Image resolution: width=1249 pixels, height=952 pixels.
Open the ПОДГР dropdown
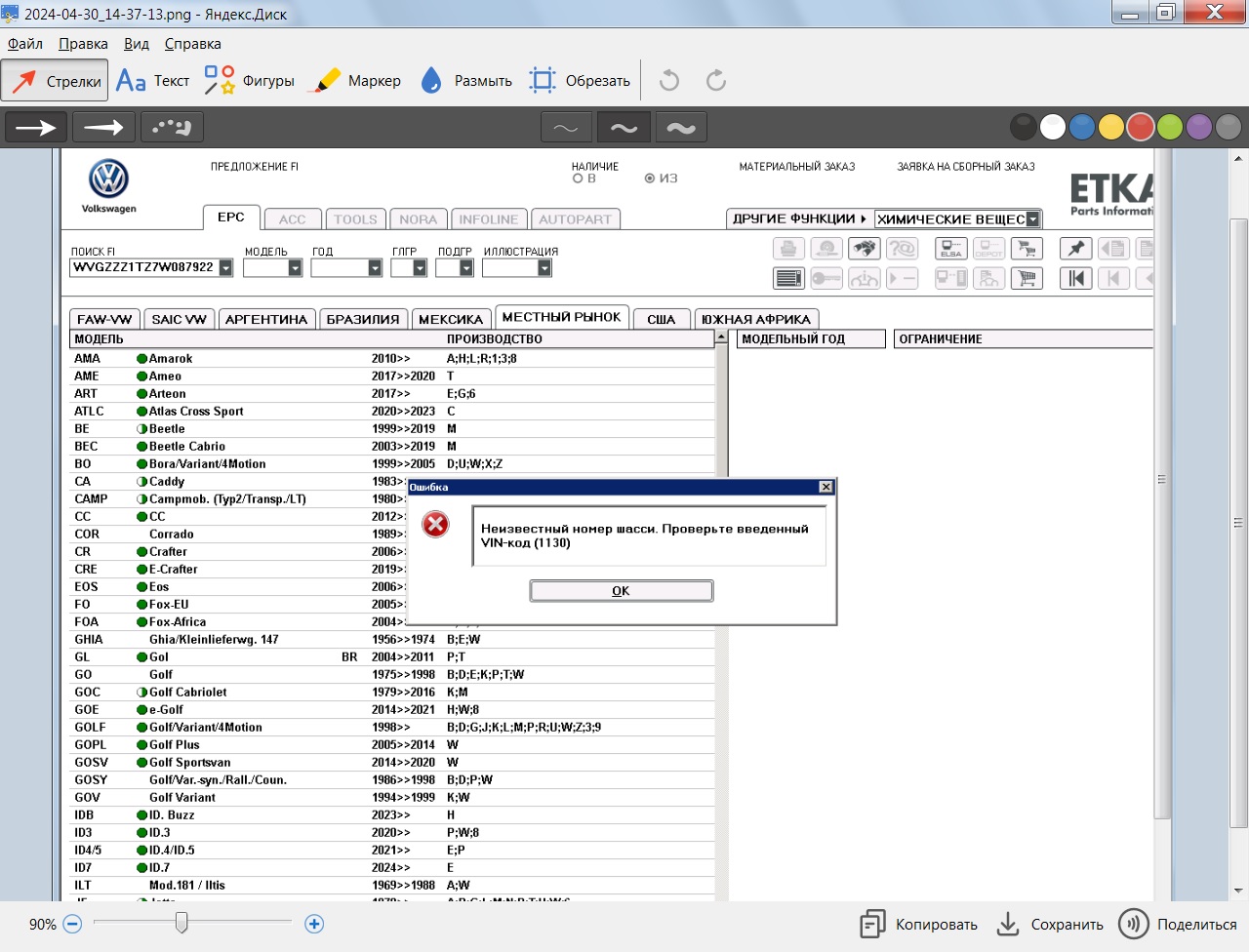tap(466, 267)
